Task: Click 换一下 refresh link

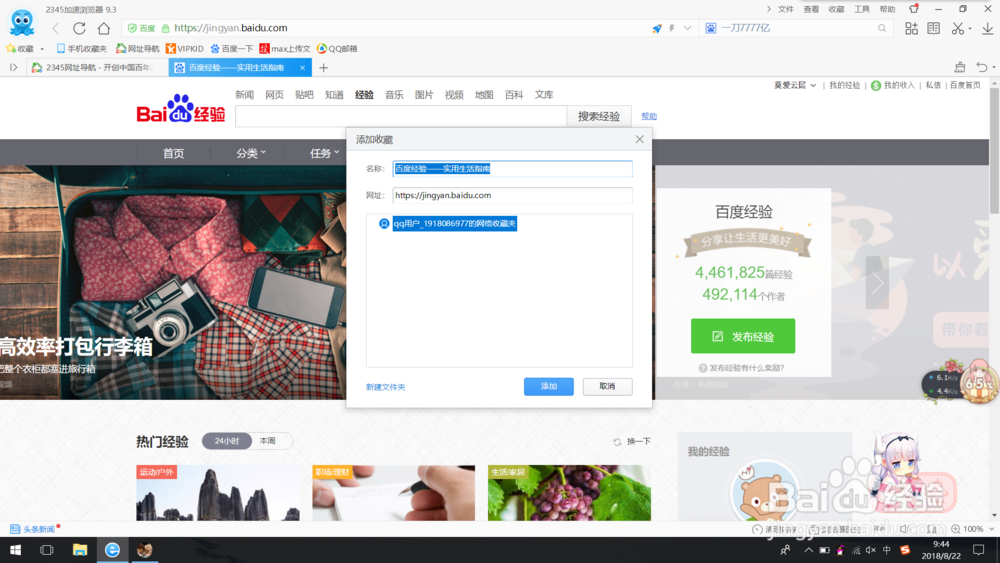Action: coord(632,441)
